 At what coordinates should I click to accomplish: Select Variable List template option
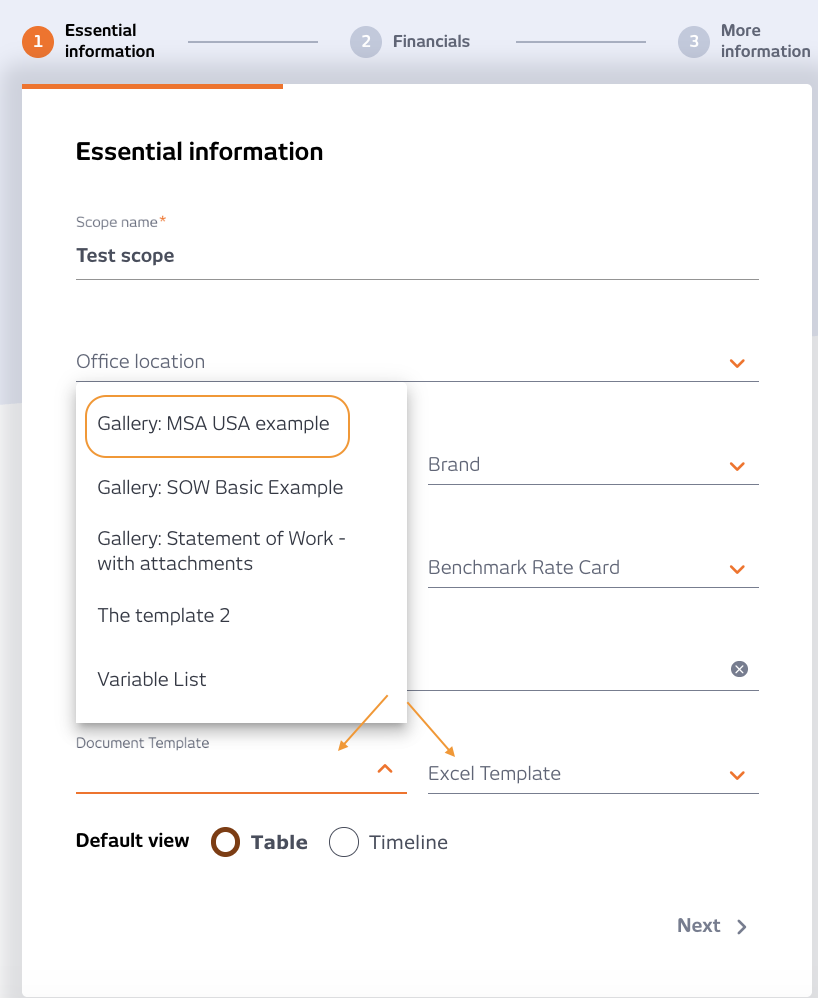[x=152, y=679]
